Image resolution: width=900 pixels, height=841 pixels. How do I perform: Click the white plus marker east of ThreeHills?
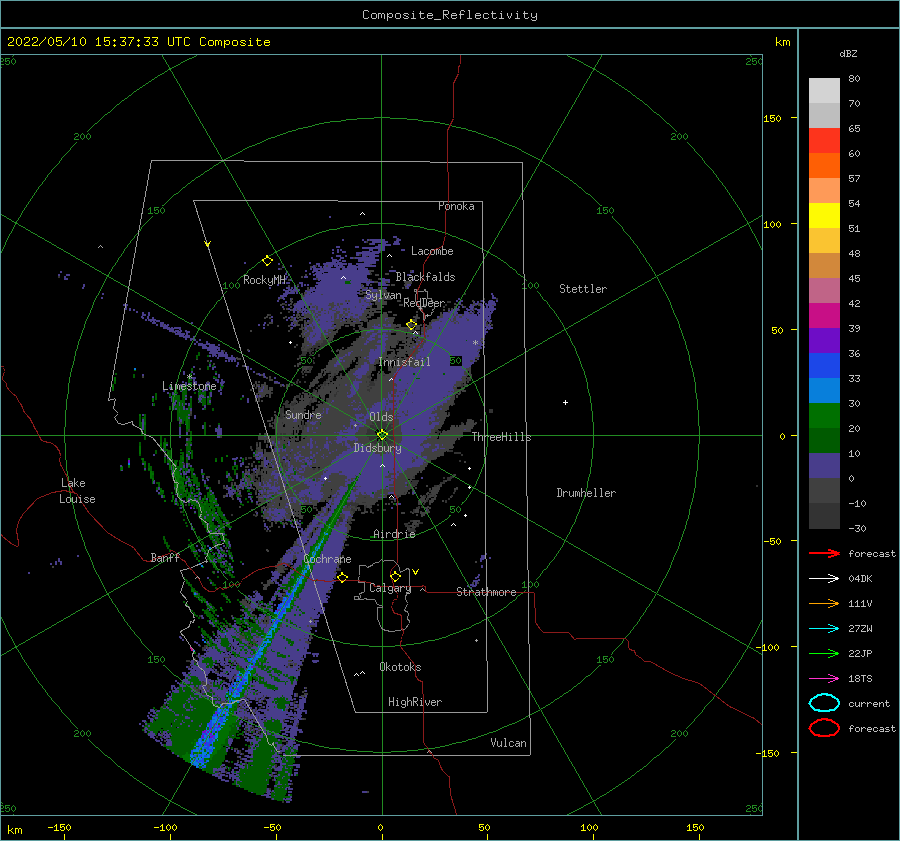(565, 402)
